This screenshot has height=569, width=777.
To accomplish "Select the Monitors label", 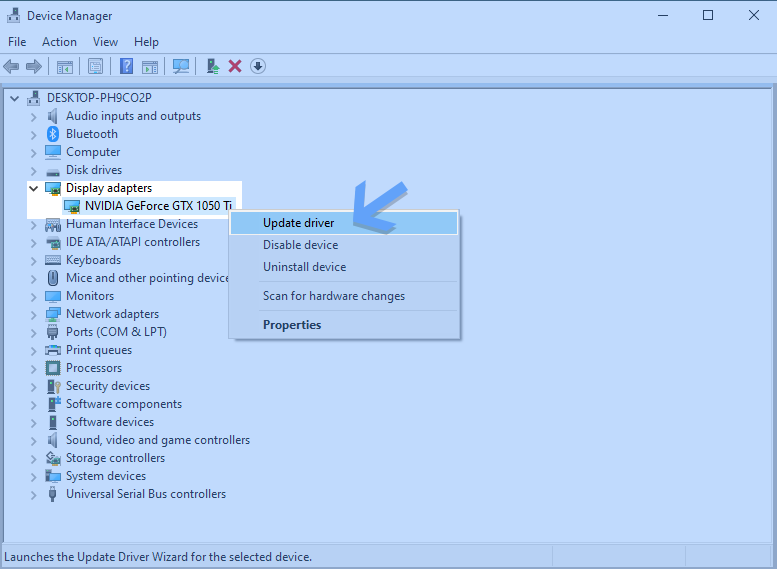I will coord(90,296).
